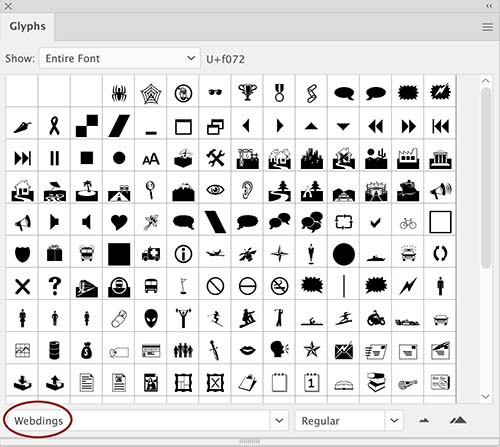Choose the motorcycle glyph
This screenshot has height=447, width=500.
point(376,318)
